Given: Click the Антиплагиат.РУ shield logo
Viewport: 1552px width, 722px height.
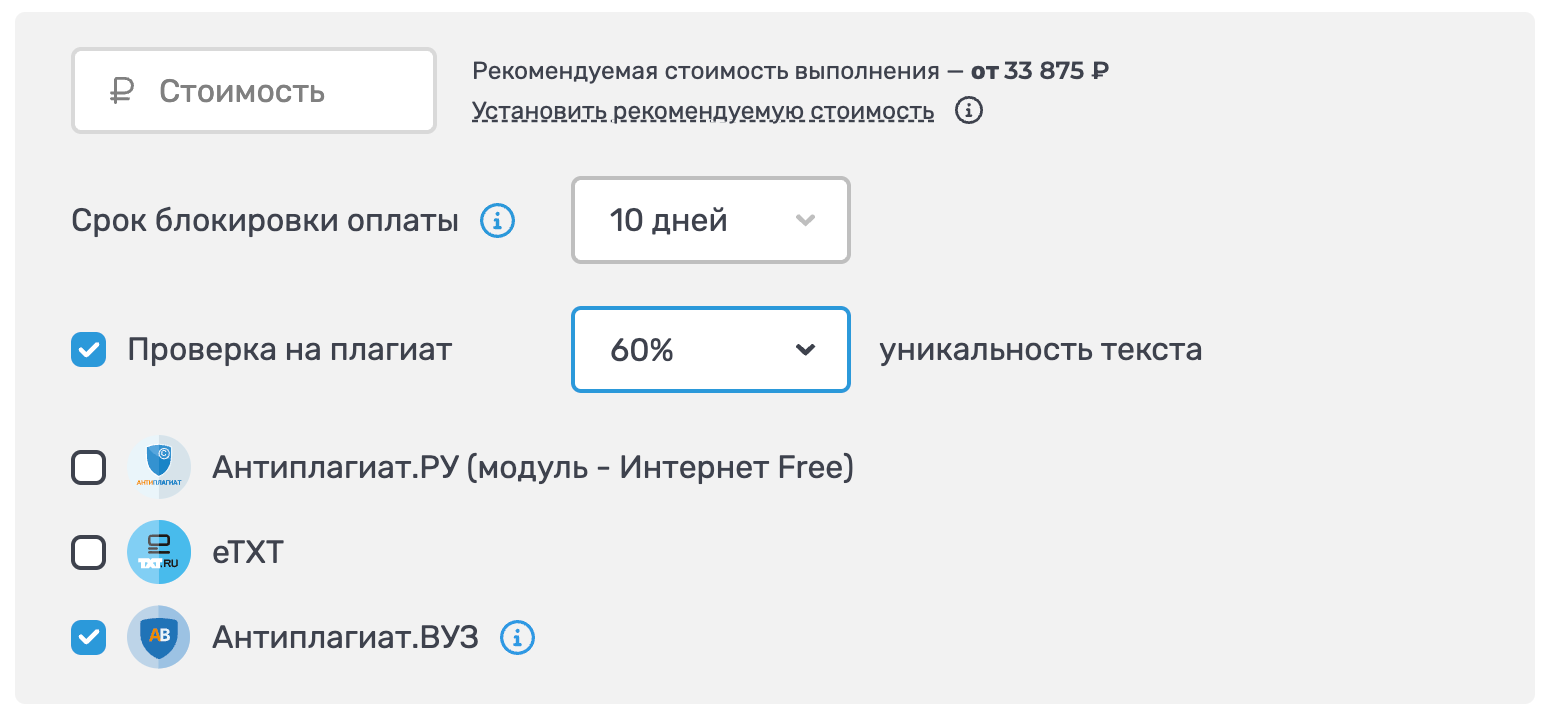Looking at the screenshot, I should pyautogui.click(x=159, y=467).
